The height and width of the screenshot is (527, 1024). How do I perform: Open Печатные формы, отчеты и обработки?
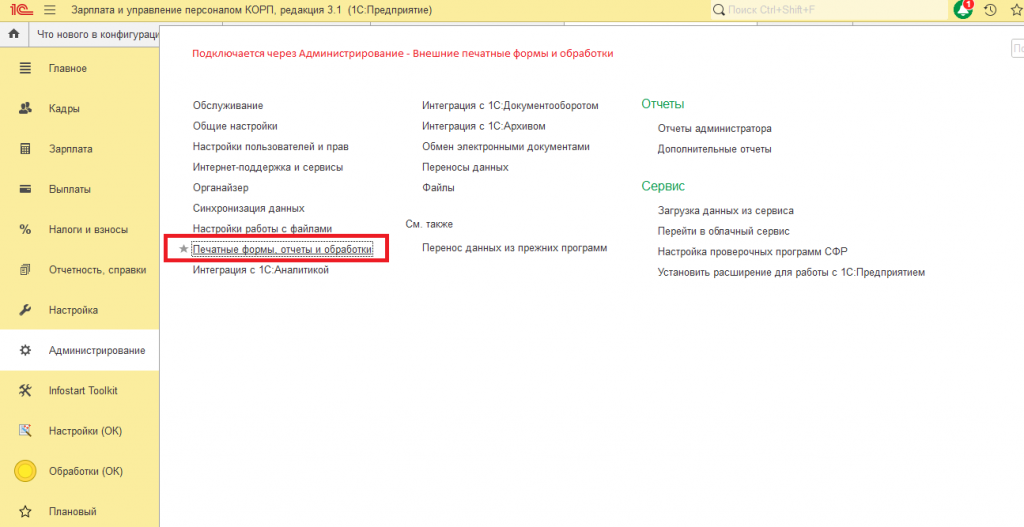(x=283, y=249)
